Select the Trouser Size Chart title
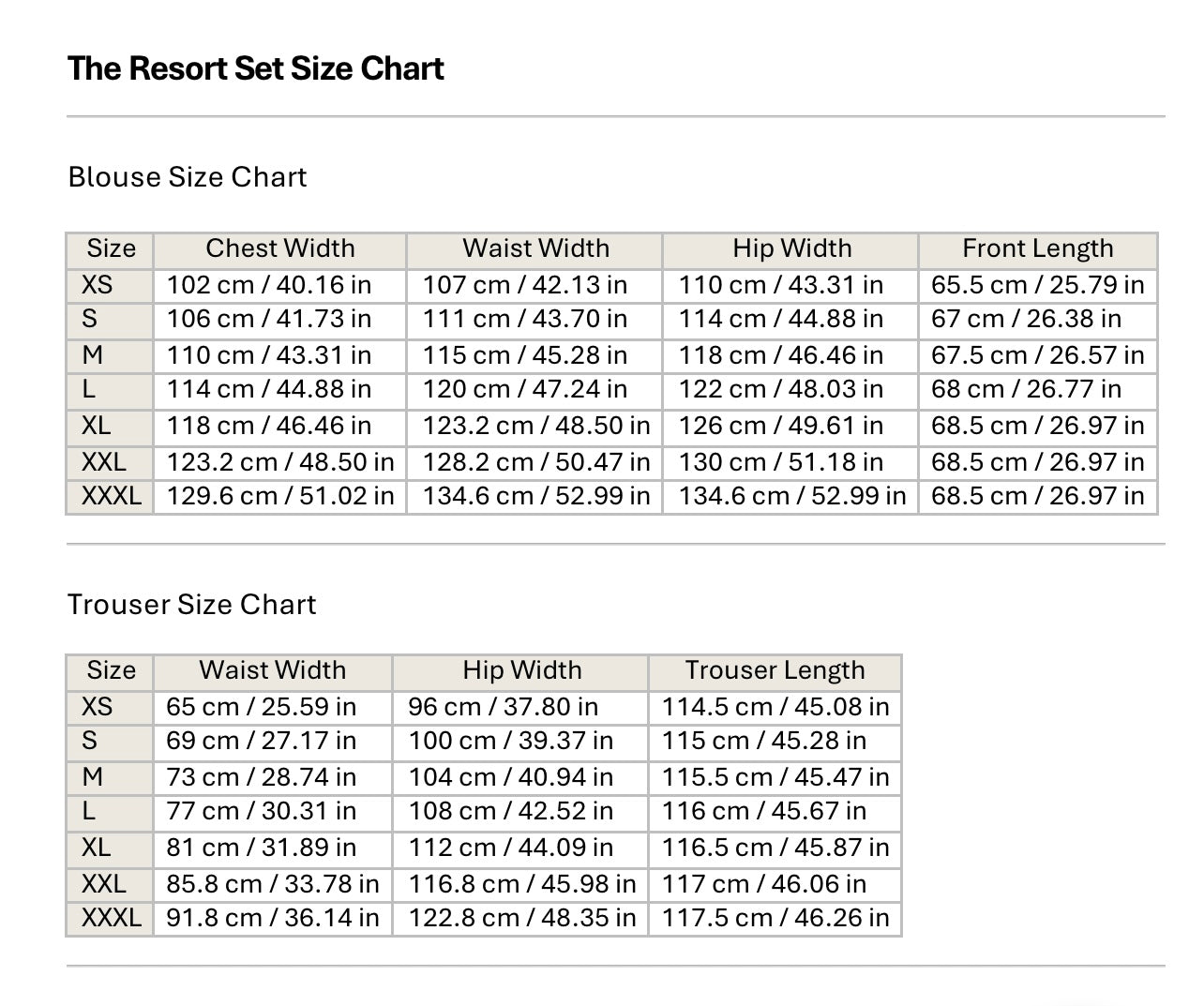This screenshot has height=1006, width=1204. click(x=192, y=605)
